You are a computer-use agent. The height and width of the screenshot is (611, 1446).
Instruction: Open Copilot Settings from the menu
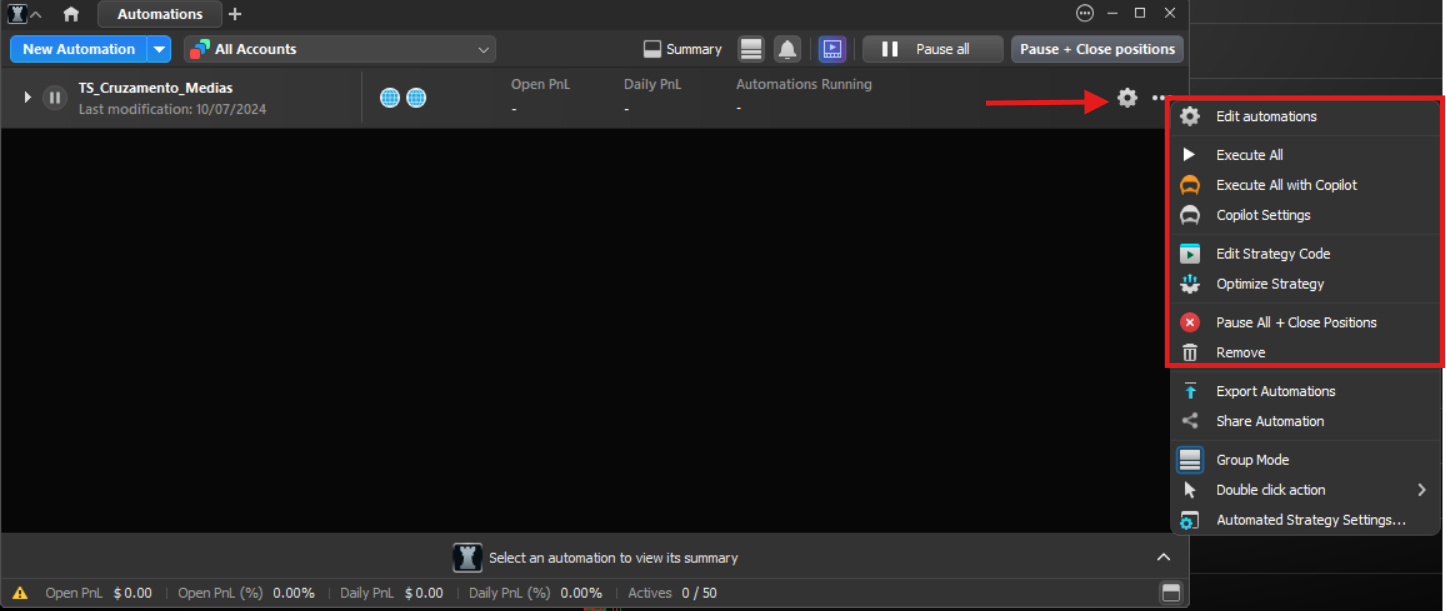point(1307,215)
